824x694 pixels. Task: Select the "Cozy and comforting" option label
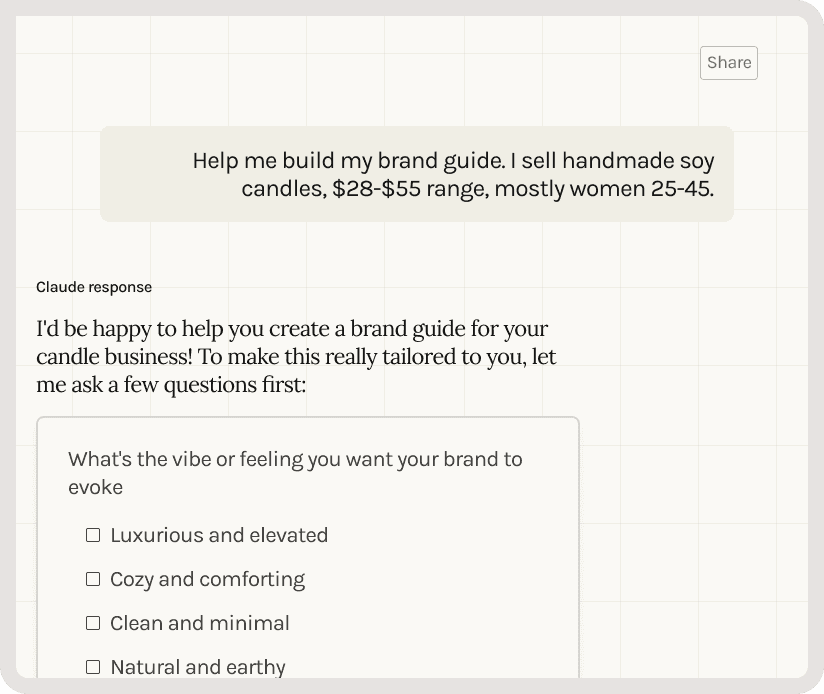click(x=205, y=579)
